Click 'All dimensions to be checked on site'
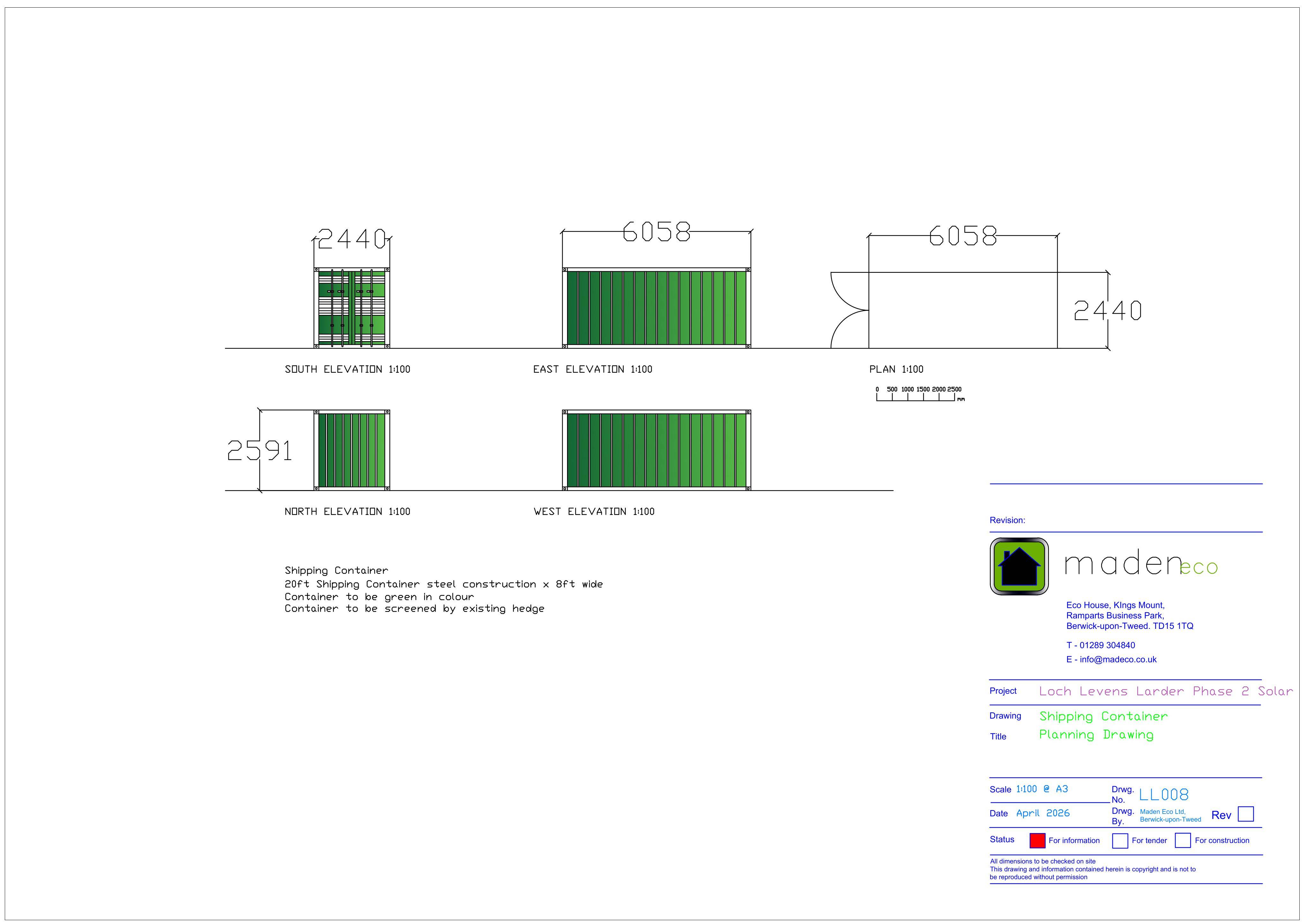The width and height of the screenshot is (1307, 924). pyautogui.click(x=1042, y=861)
